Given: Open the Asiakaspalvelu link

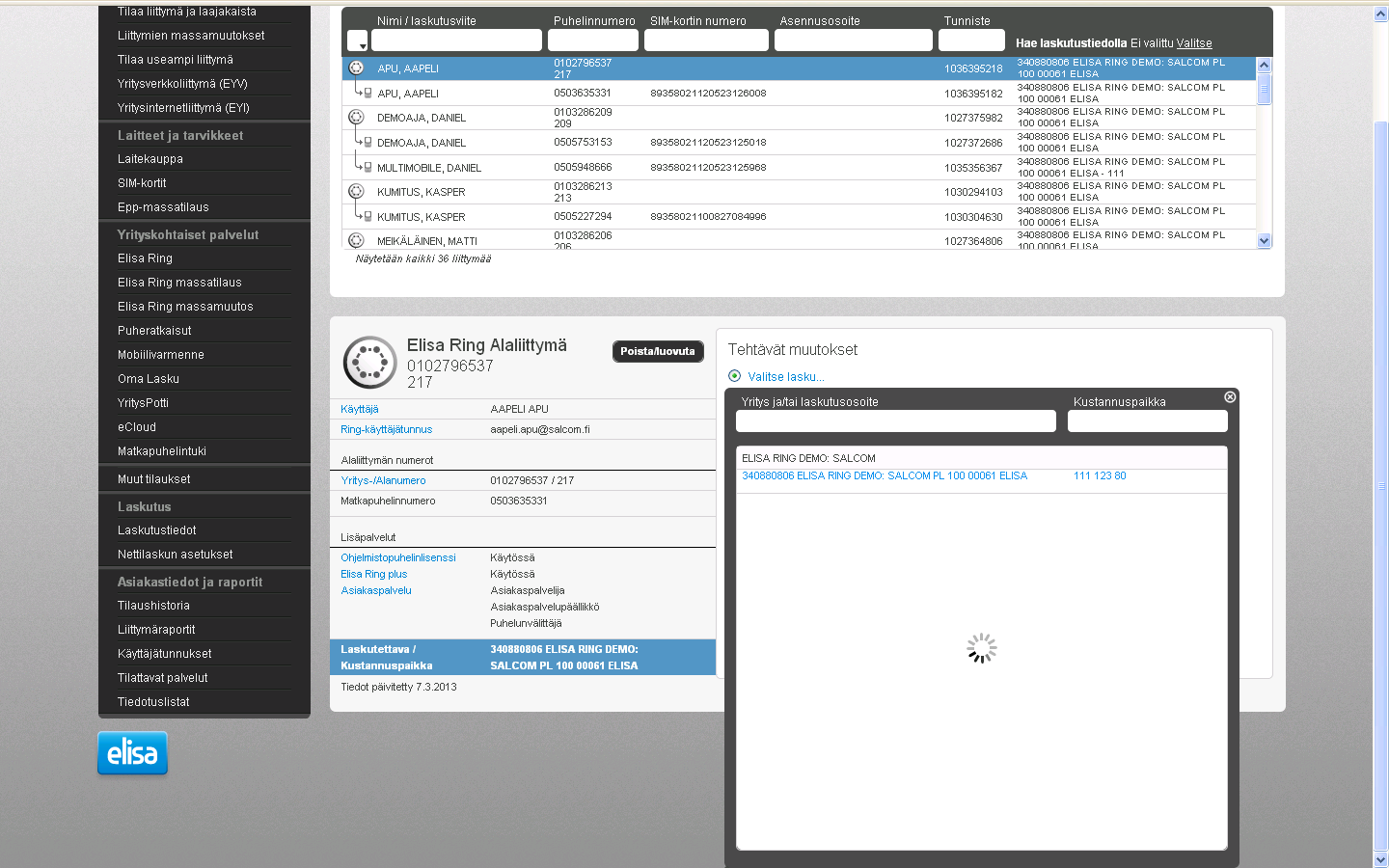Looking at the screenshot, I should click(376, 590).
